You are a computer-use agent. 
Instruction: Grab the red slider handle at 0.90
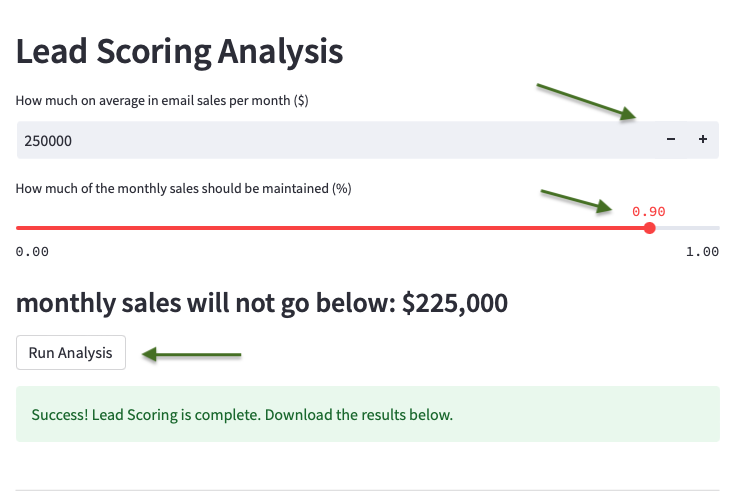click(x=650, y=228)
